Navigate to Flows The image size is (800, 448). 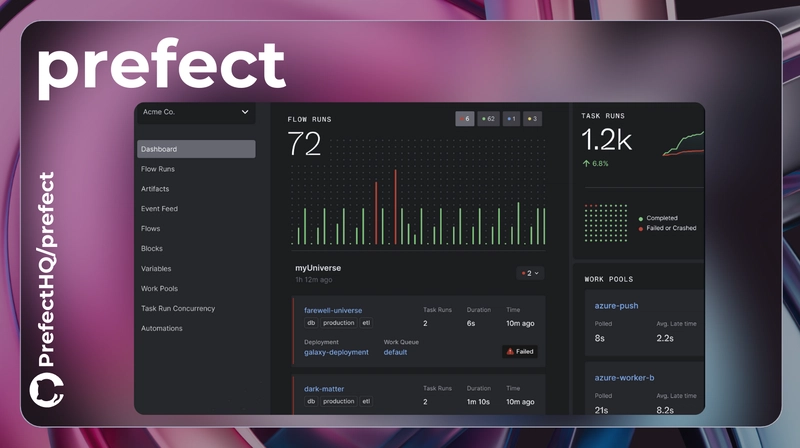[151, 229]
